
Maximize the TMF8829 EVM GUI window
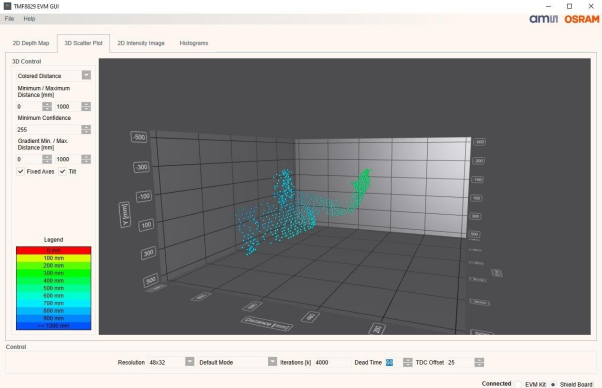click(x=569, y=6)
